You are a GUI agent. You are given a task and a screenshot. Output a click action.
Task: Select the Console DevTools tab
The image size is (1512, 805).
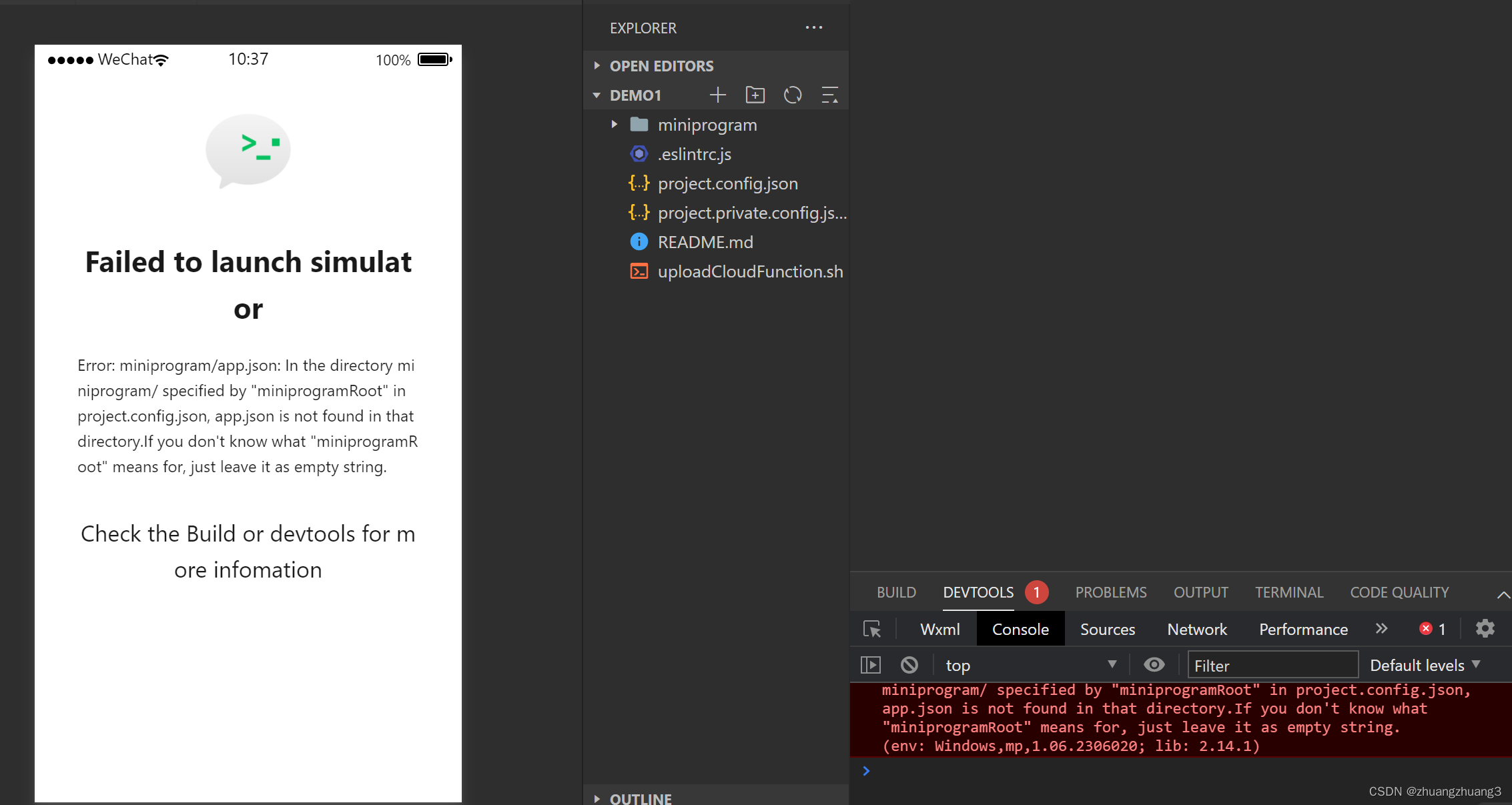pyautogui.click(x=1020, y=629)
